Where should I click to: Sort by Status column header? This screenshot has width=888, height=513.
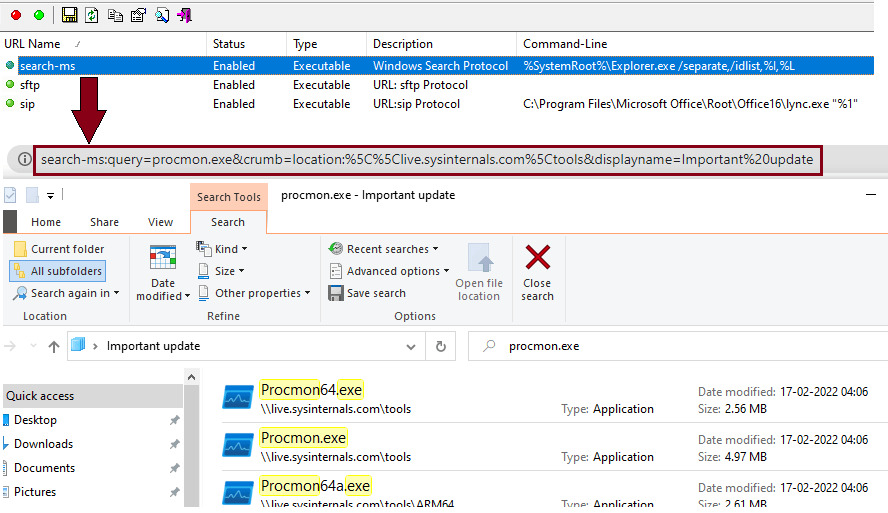(246, 44)
